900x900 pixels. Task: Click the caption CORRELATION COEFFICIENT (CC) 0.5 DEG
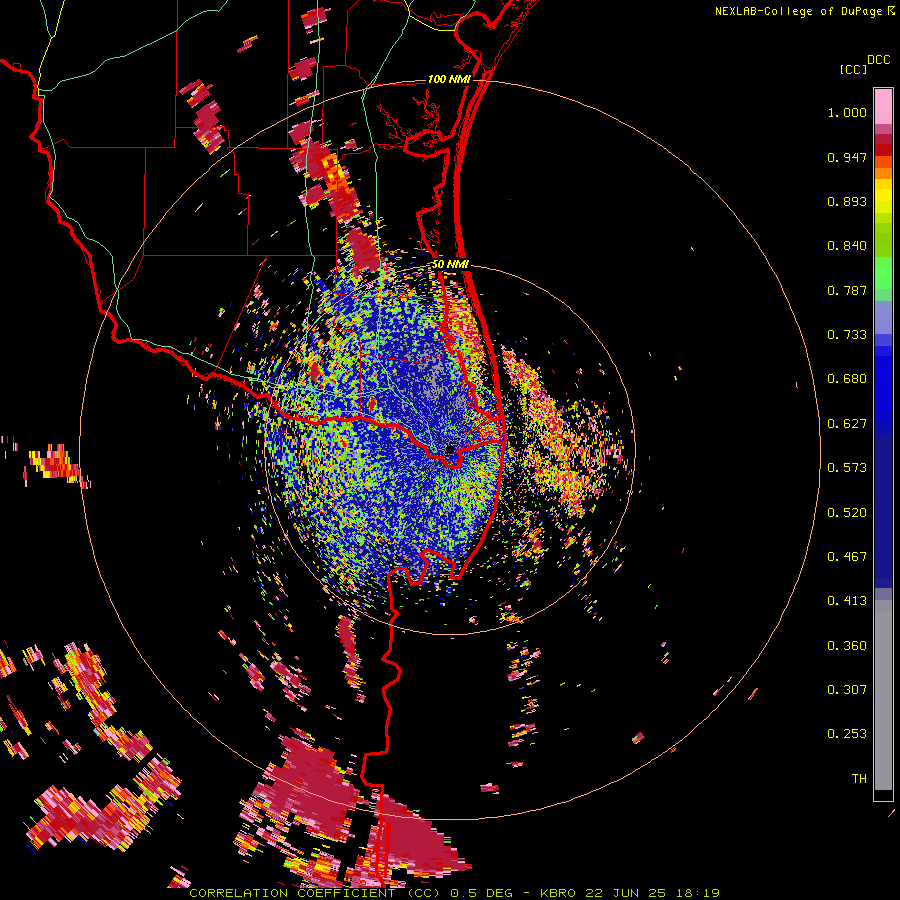pyautogui.click(x=351, y=893)
